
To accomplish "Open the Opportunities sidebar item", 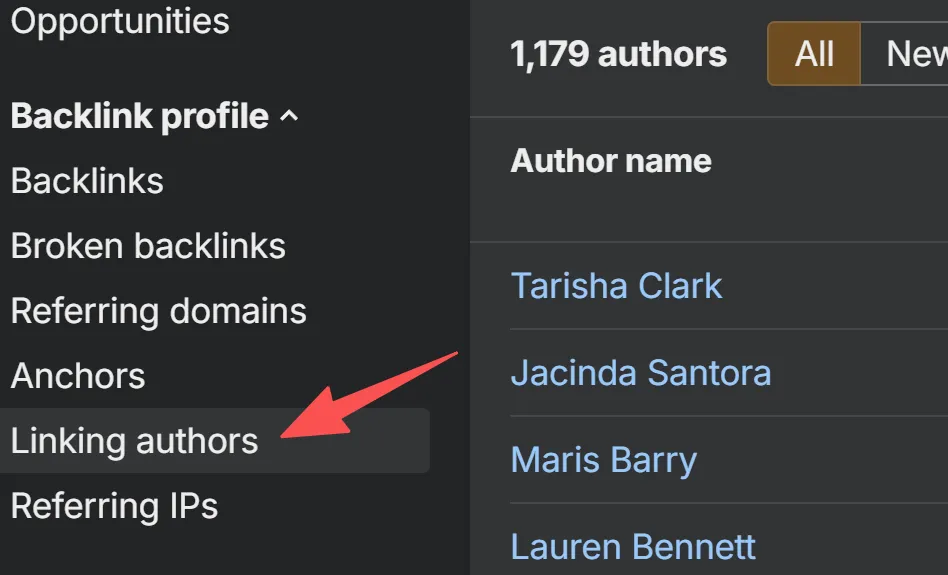I will [120, 21].
